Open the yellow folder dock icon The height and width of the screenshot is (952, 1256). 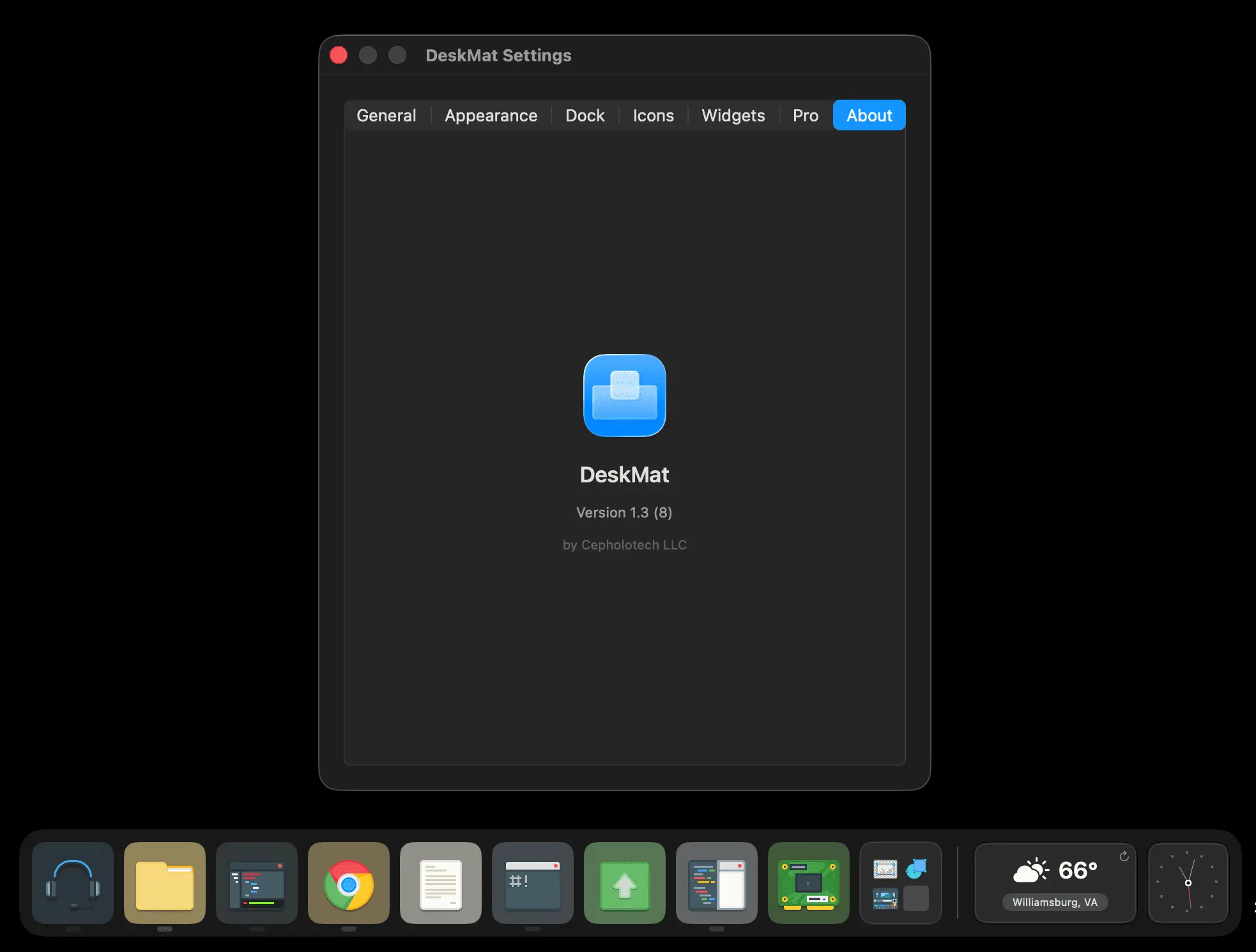[x=165, y=882]
